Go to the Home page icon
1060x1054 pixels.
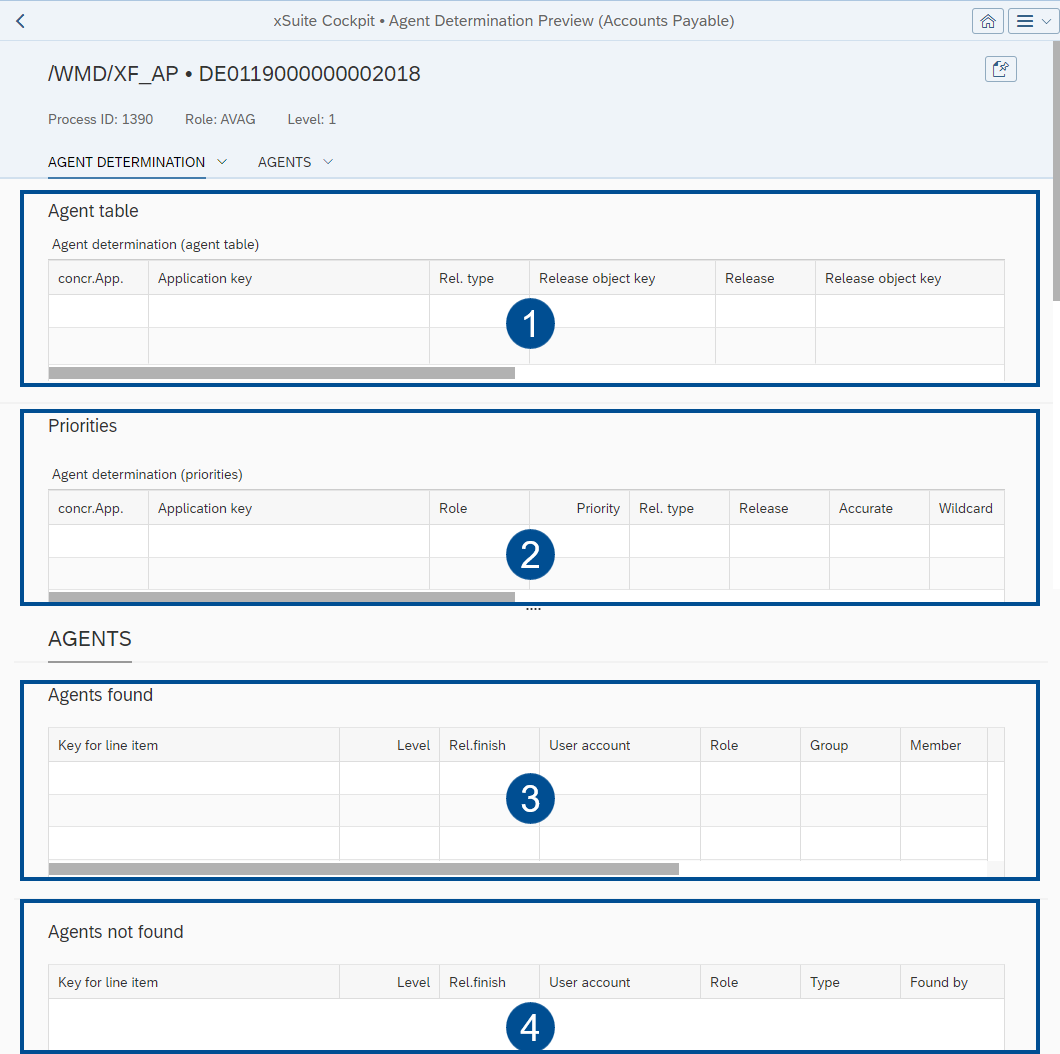click(988, 21)
